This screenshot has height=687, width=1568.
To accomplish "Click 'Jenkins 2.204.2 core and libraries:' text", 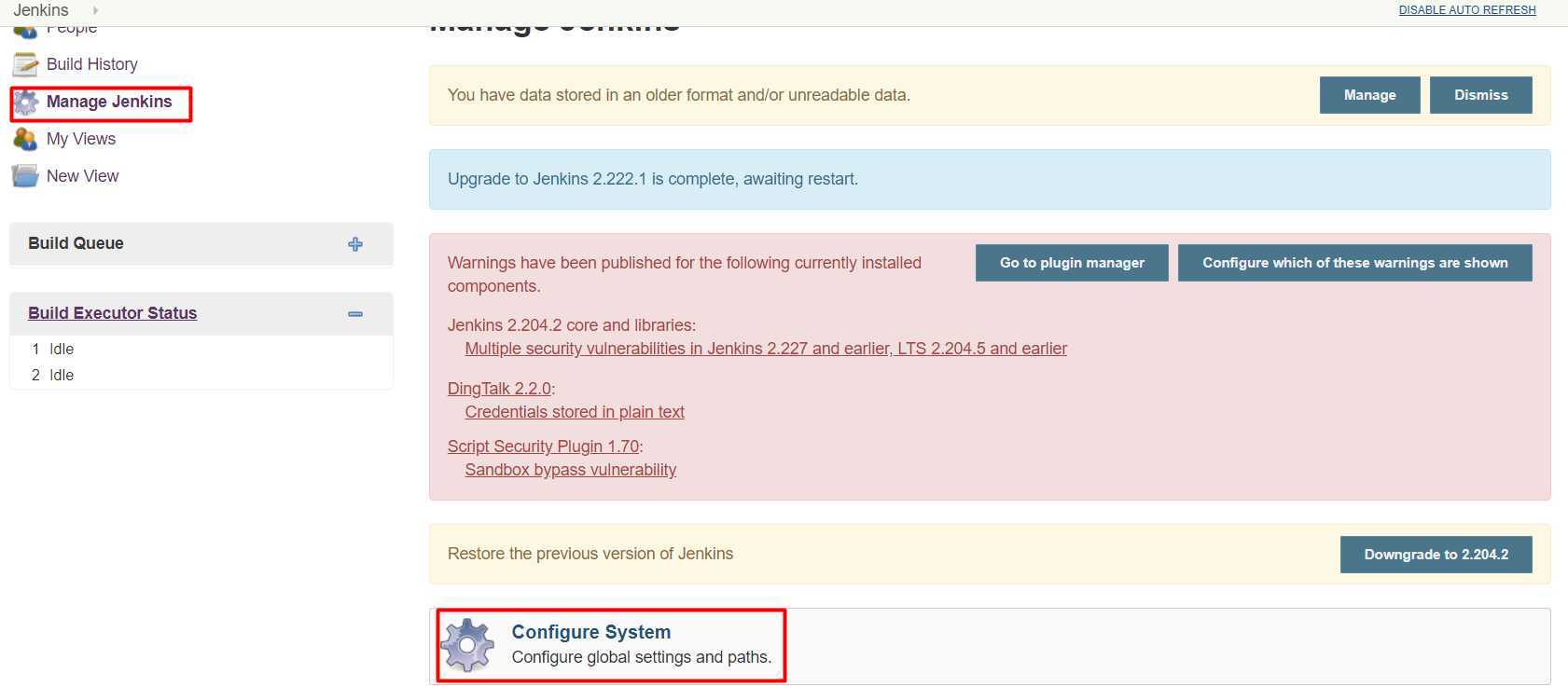I will (572, 325).
